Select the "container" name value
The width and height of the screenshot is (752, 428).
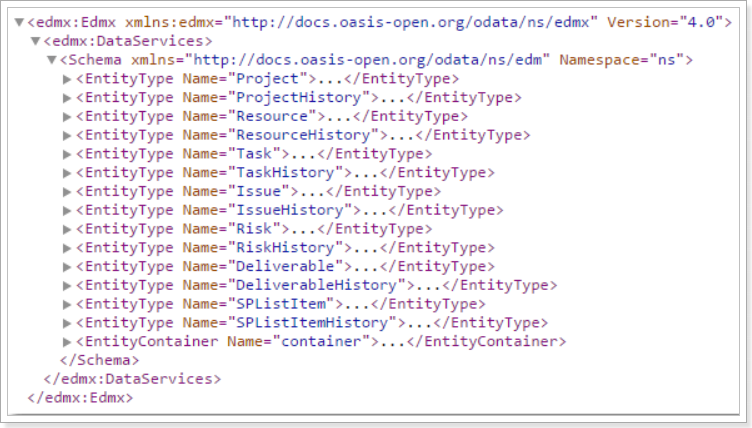[x=321, y=341]
